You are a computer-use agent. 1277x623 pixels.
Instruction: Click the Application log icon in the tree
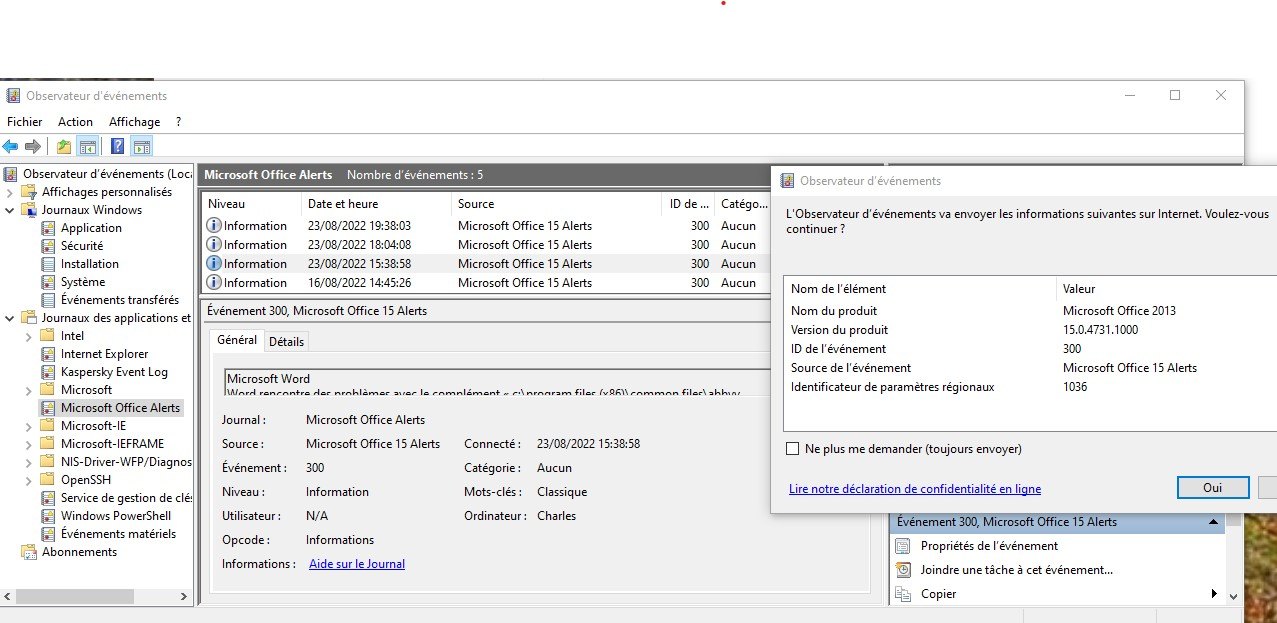[48, 228]
